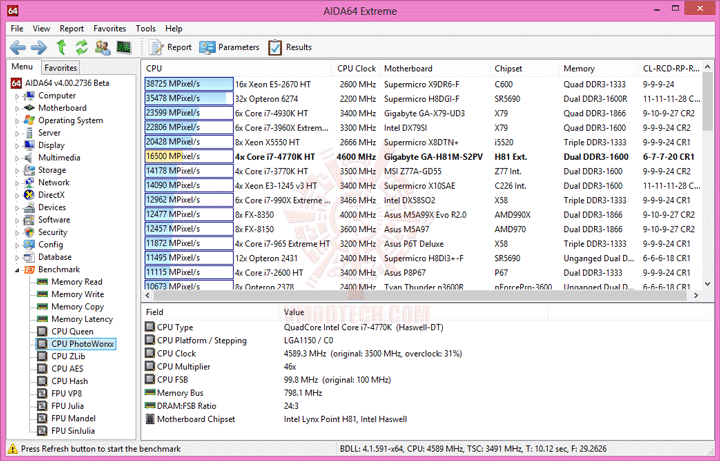Select the Devices icon in tree
This screenshot has width=720, height=461.
[x=29, y=207]
